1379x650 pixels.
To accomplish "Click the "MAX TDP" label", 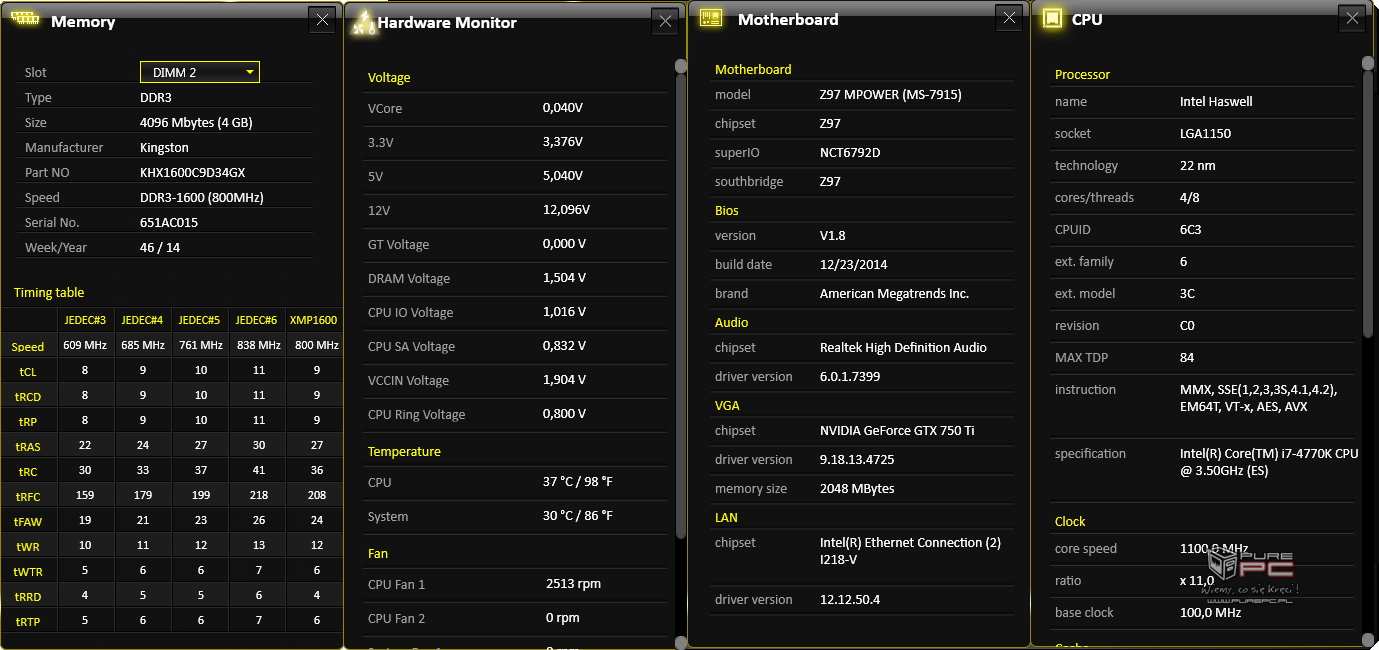I will tap(1081, 357).
